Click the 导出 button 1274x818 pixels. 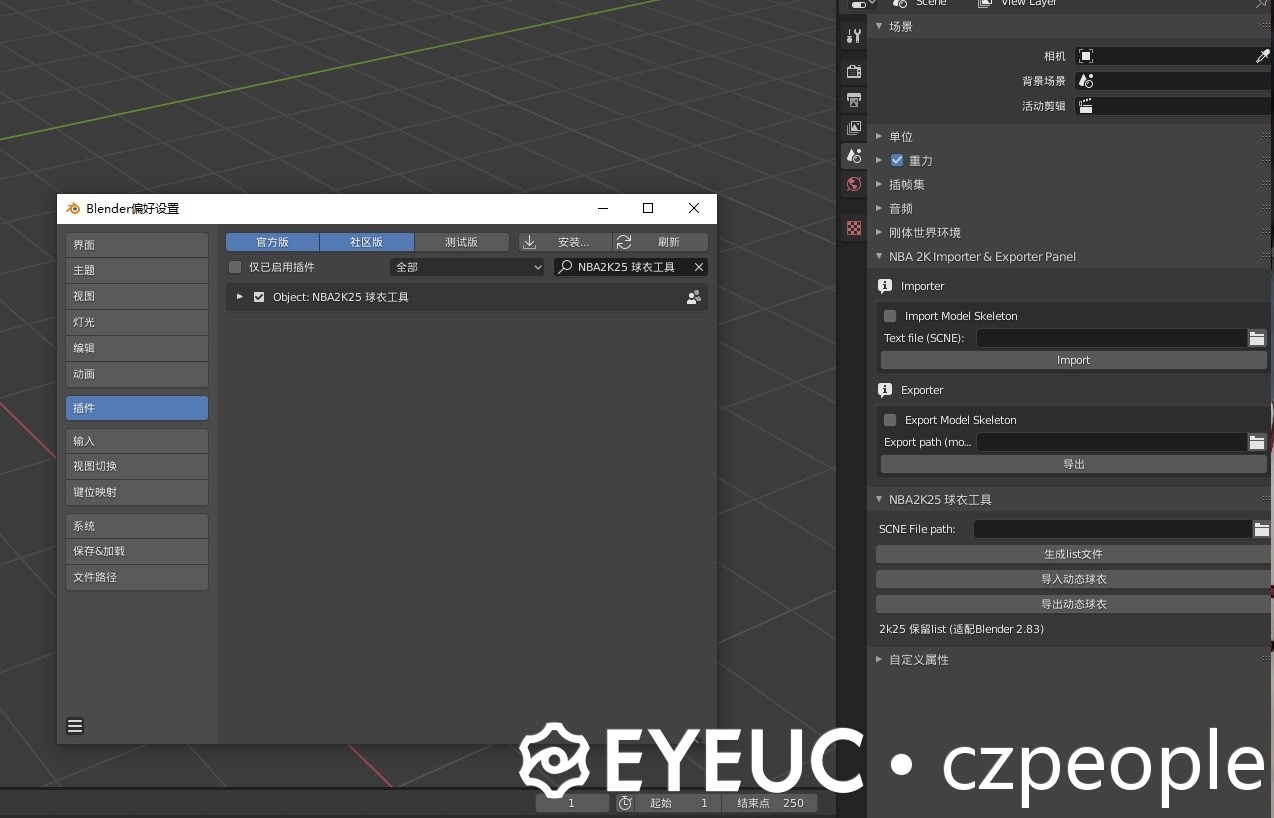1073,464
